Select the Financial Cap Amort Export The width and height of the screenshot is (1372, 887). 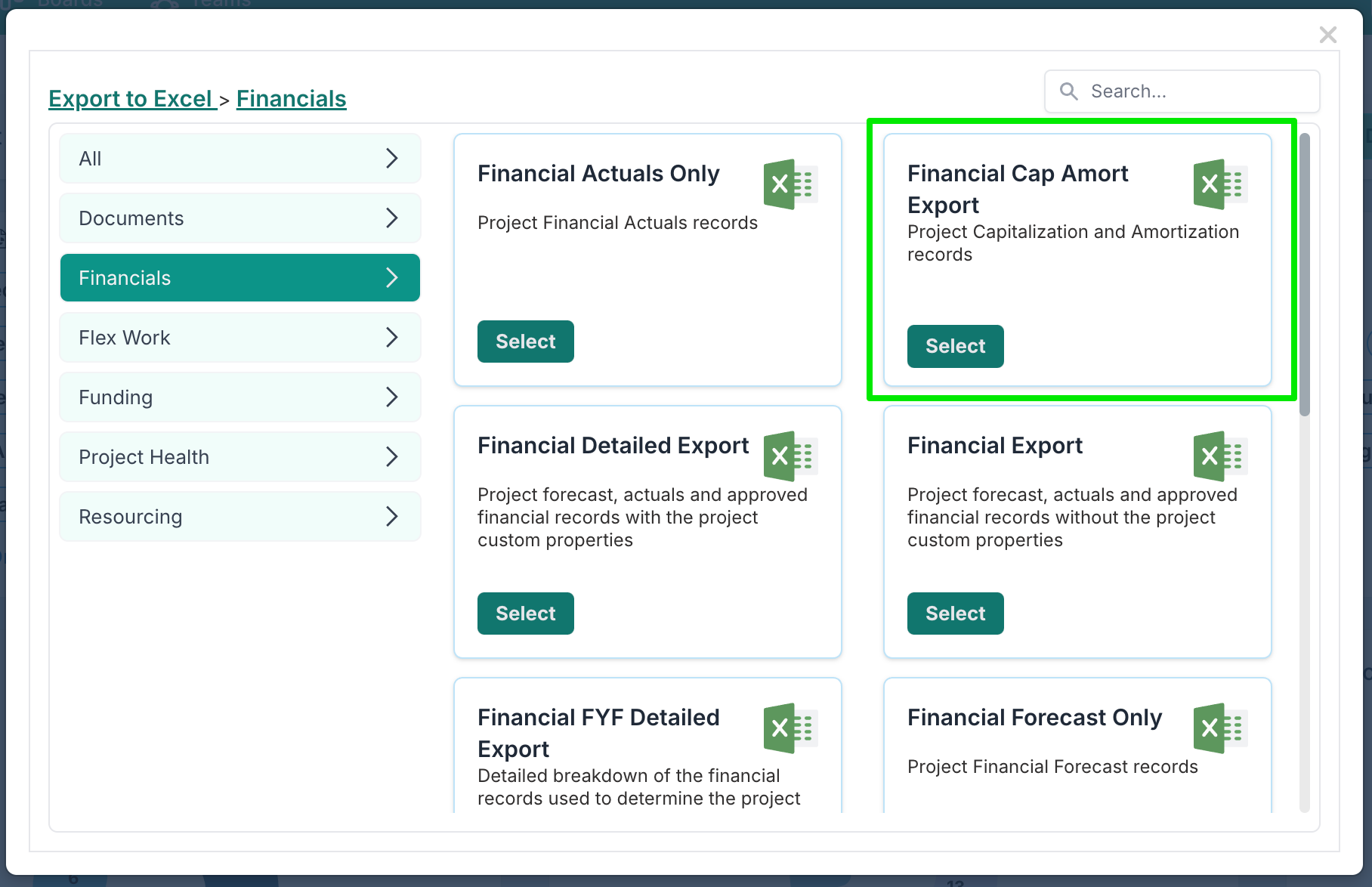pos(956,346)
